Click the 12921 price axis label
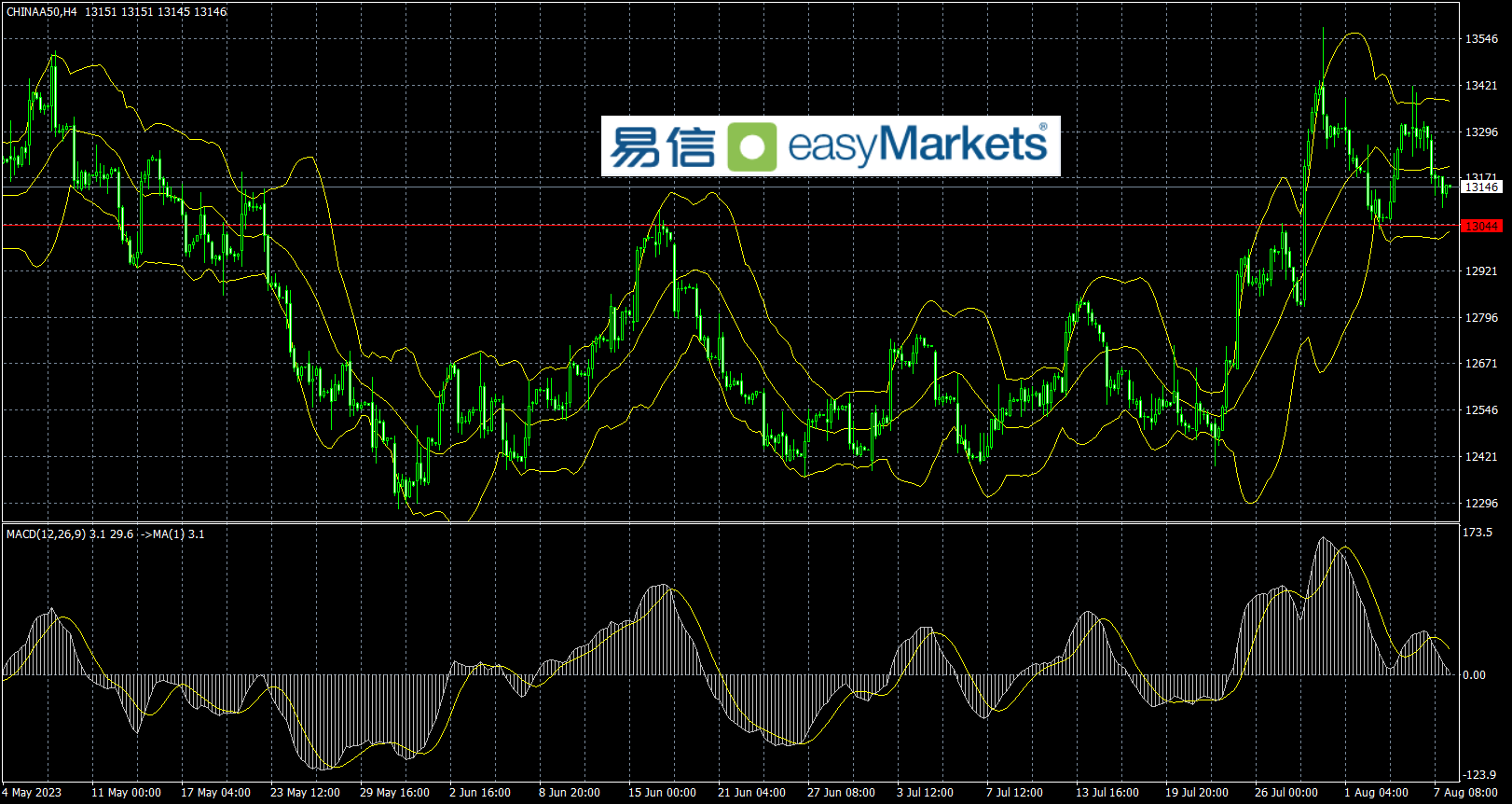Viewport: 1512px width, 804px height. click(1481, 271)
